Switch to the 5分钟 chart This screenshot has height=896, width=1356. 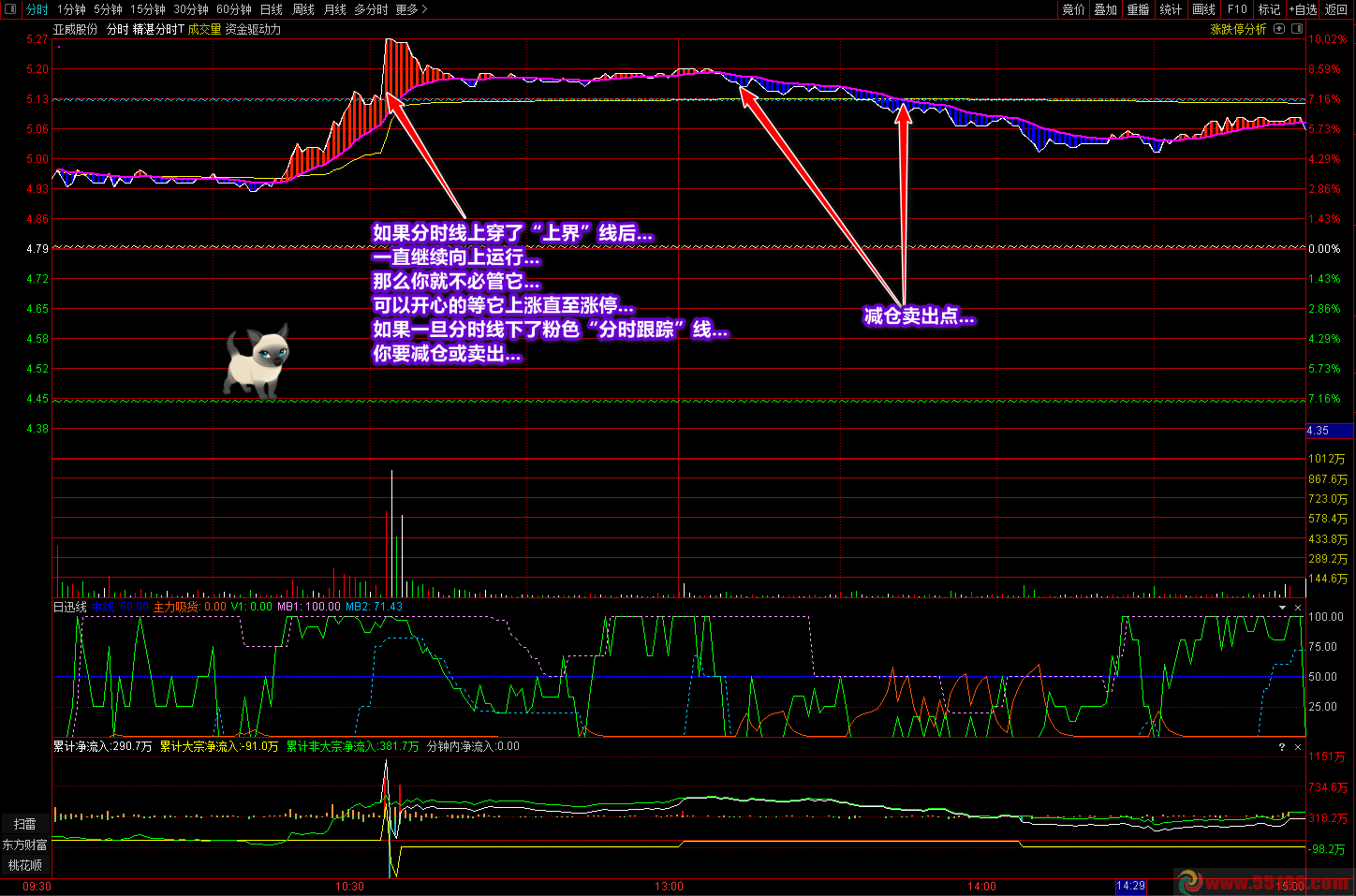(x=108, y=9)
